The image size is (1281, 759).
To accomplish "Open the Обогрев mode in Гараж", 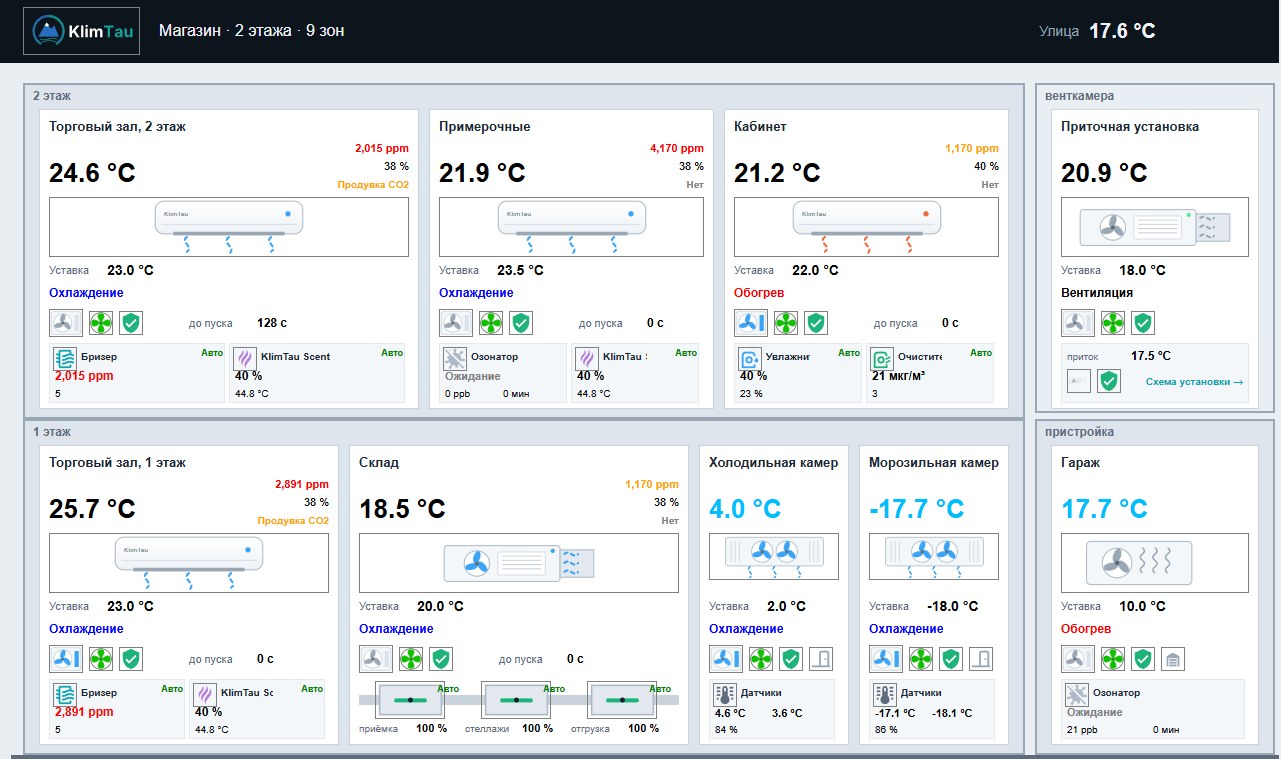I will point(1086,629).
